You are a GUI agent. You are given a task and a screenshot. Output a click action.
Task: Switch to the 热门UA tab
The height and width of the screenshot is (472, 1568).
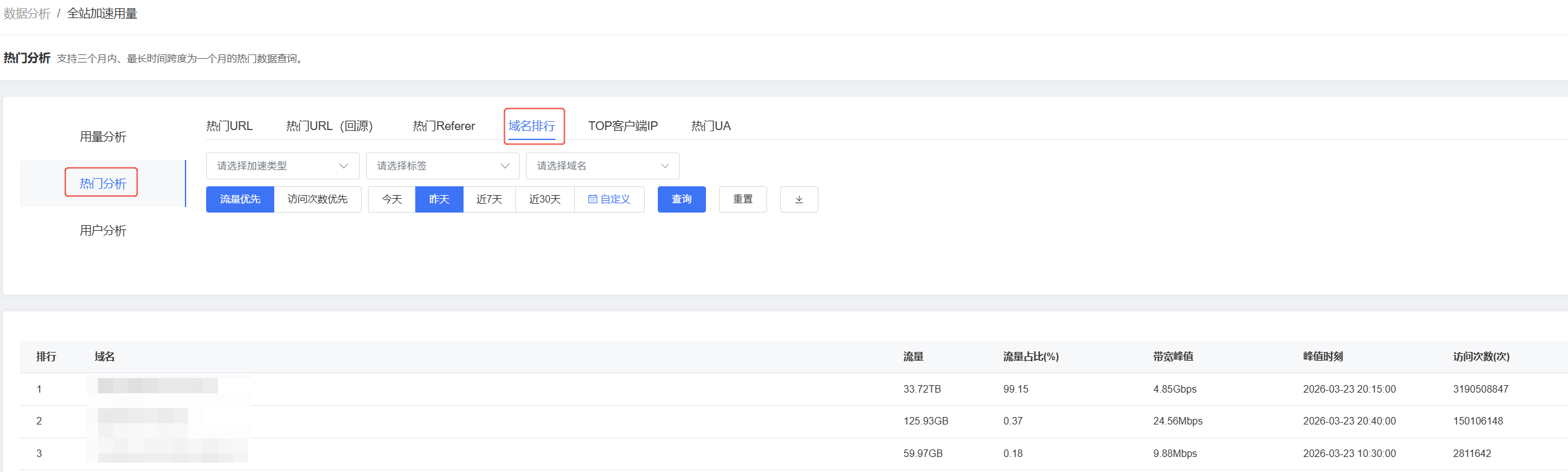tap(711, 126)
